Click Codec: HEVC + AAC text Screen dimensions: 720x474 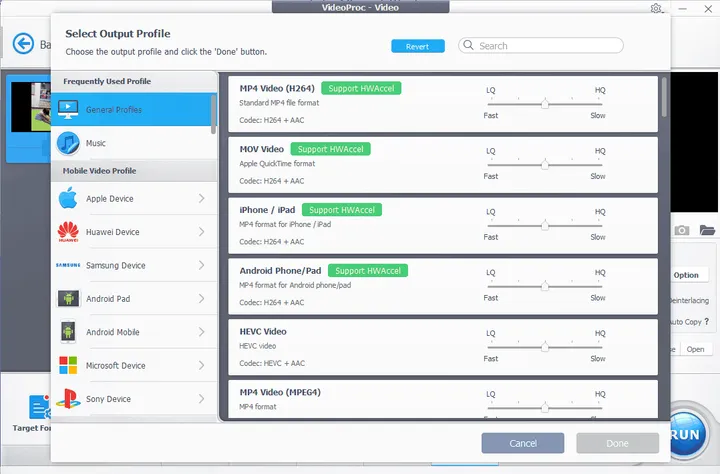click(x=272, y=363)
